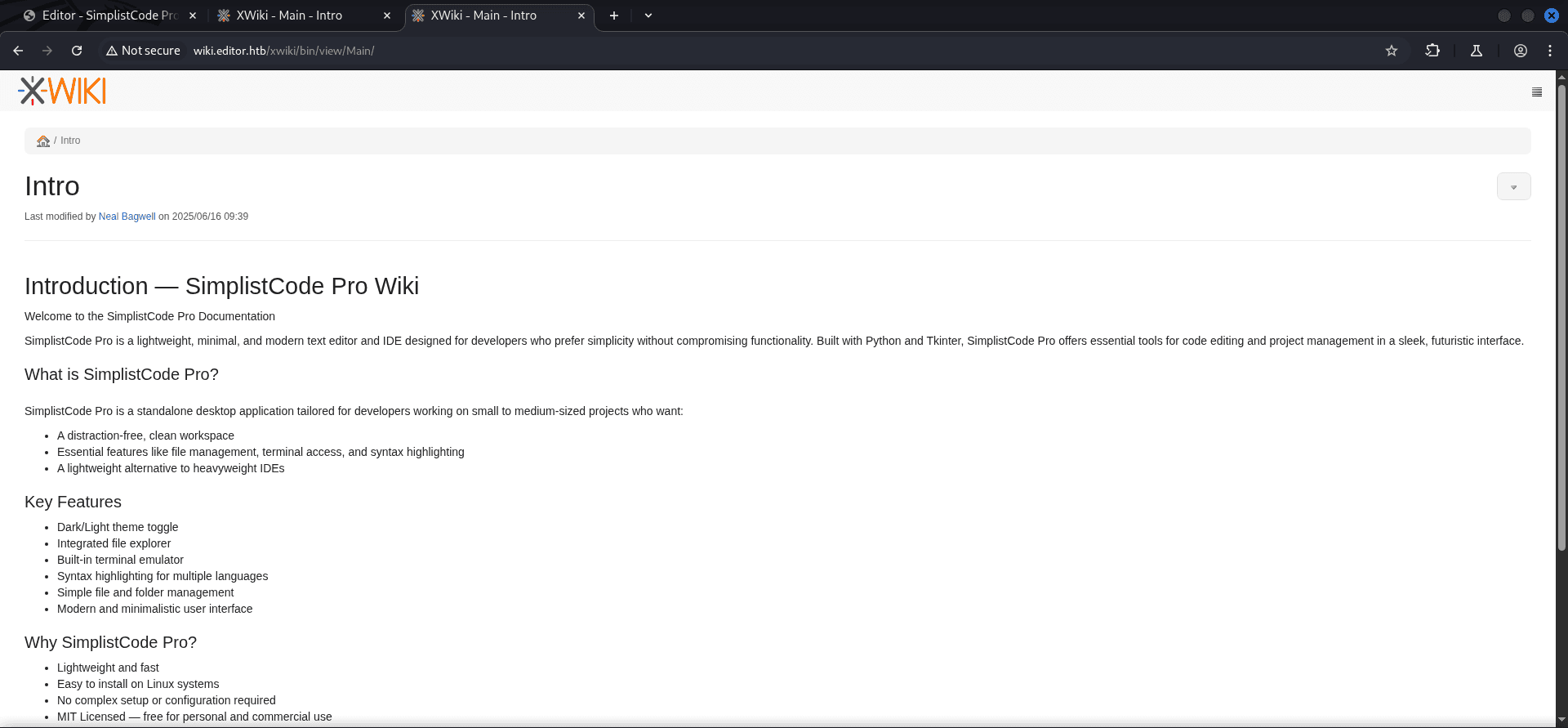Click 'Lightweight and fast' bullet
Viewport: 1568px width, 728px height.
click(108, 668)
